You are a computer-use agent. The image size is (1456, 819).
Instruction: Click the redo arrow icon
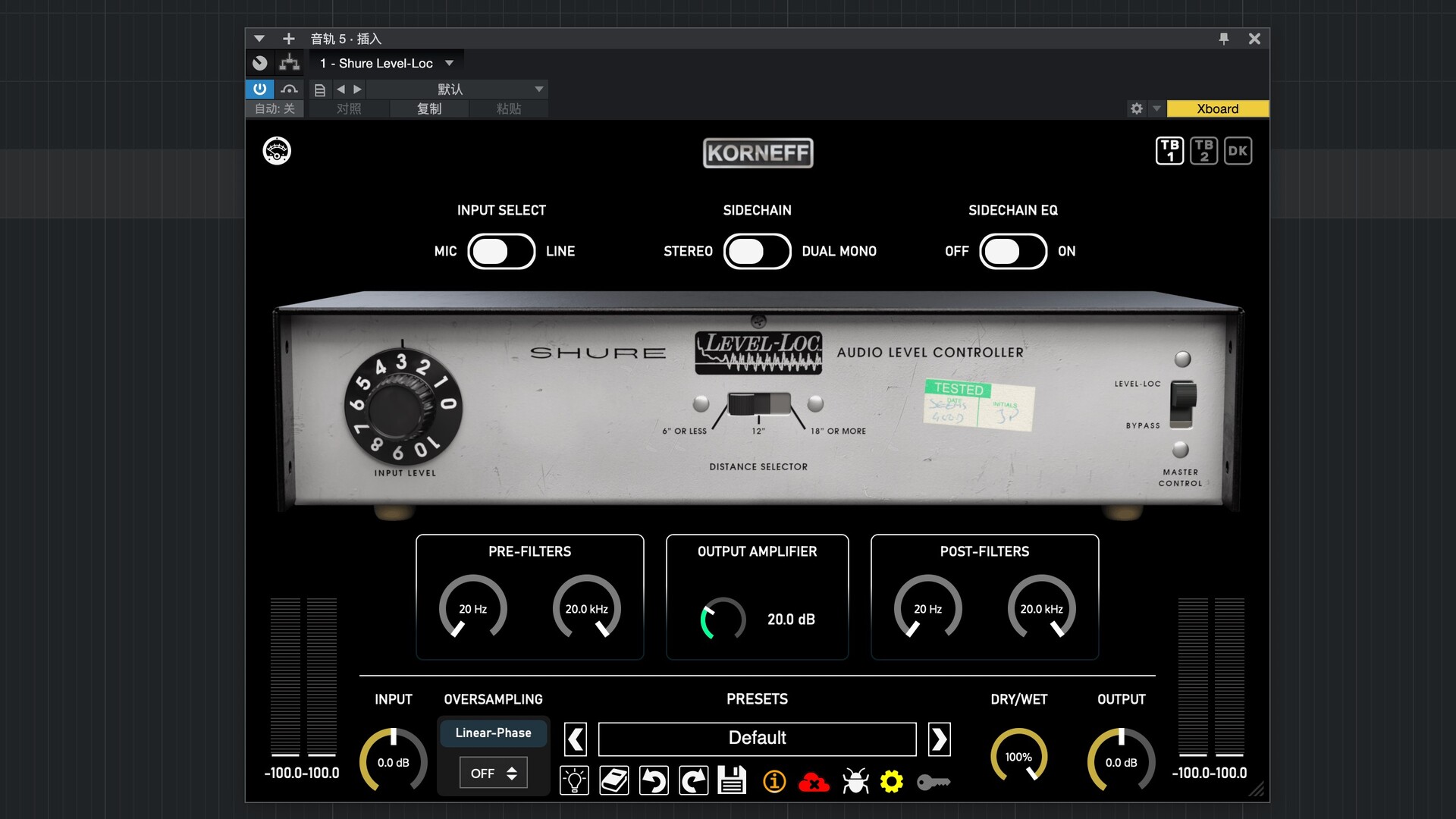pyautogui.click(x=693, y=780)
